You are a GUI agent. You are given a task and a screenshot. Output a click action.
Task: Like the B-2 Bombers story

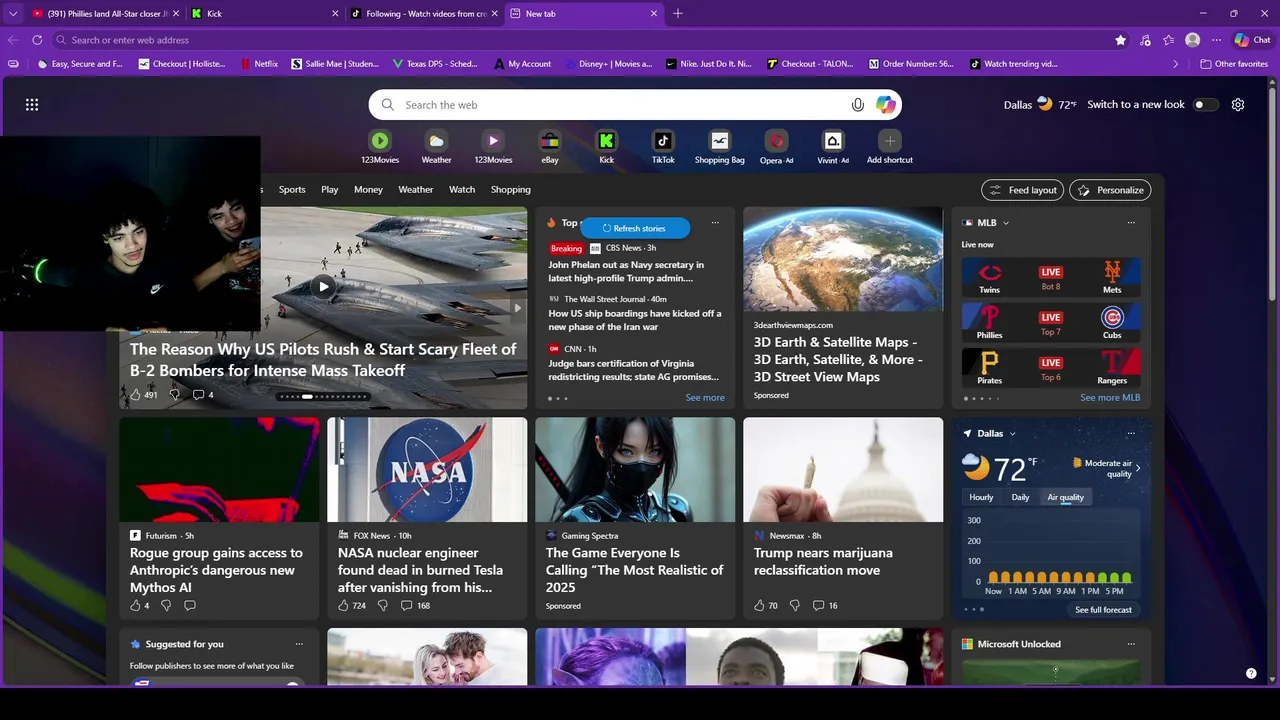136,395
